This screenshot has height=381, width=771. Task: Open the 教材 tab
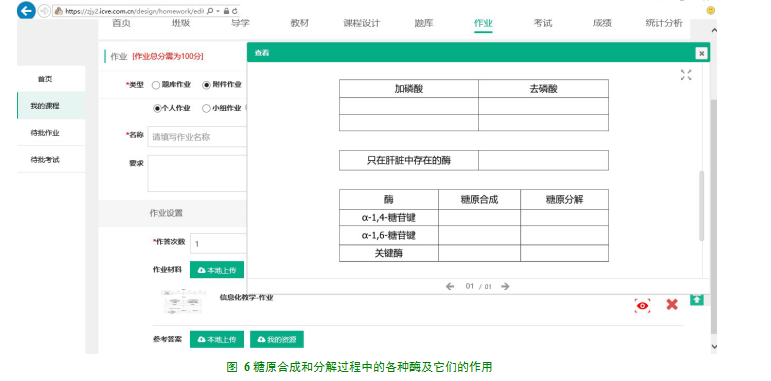[x=299, y=23]
